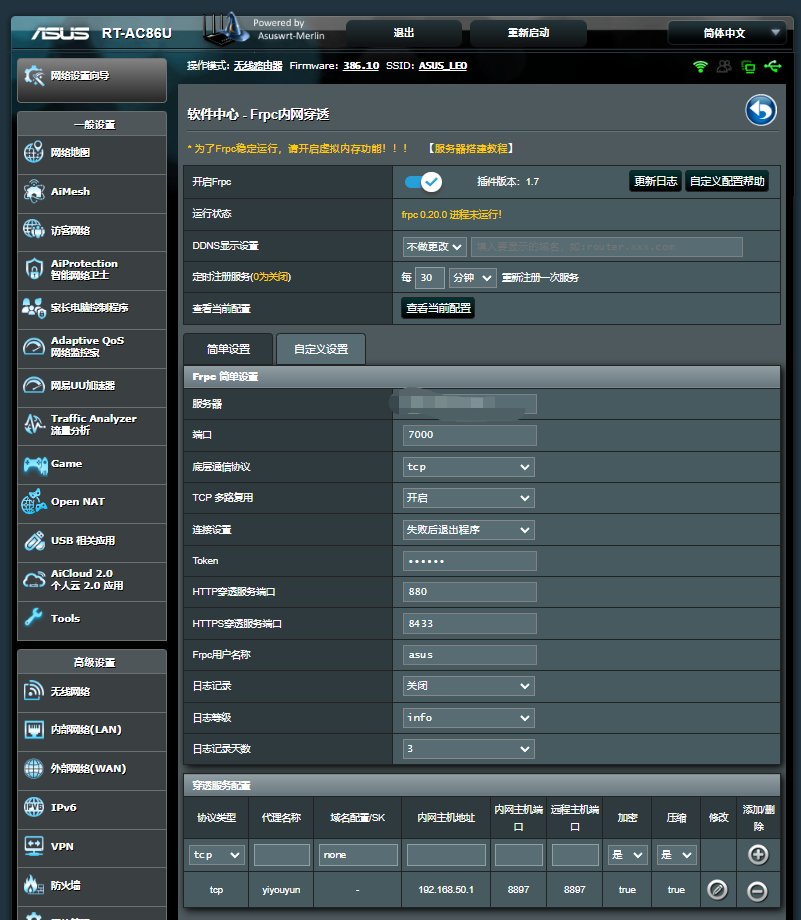
Task: Click the 外部网络(WAN) globe icon
Action: pos(33,769)
